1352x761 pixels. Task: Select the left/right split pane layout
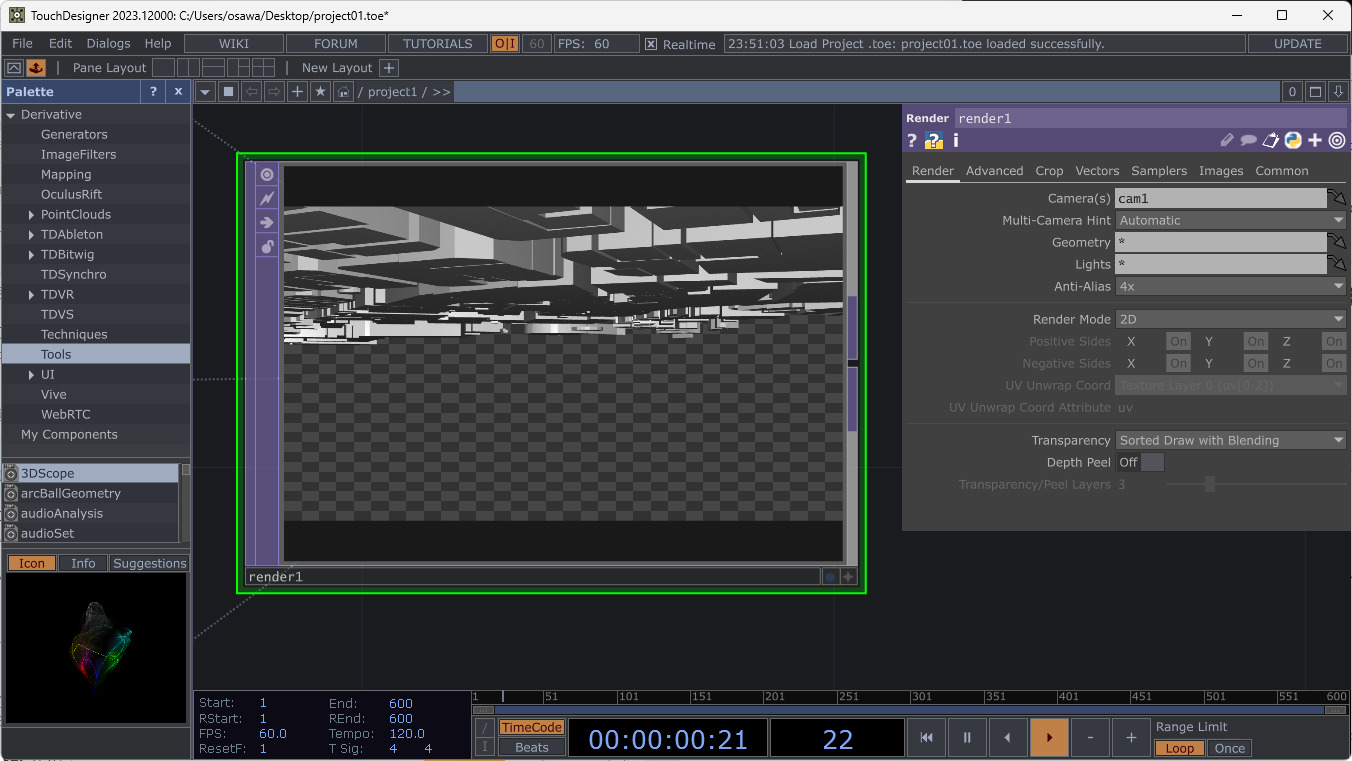click(189, 67)
